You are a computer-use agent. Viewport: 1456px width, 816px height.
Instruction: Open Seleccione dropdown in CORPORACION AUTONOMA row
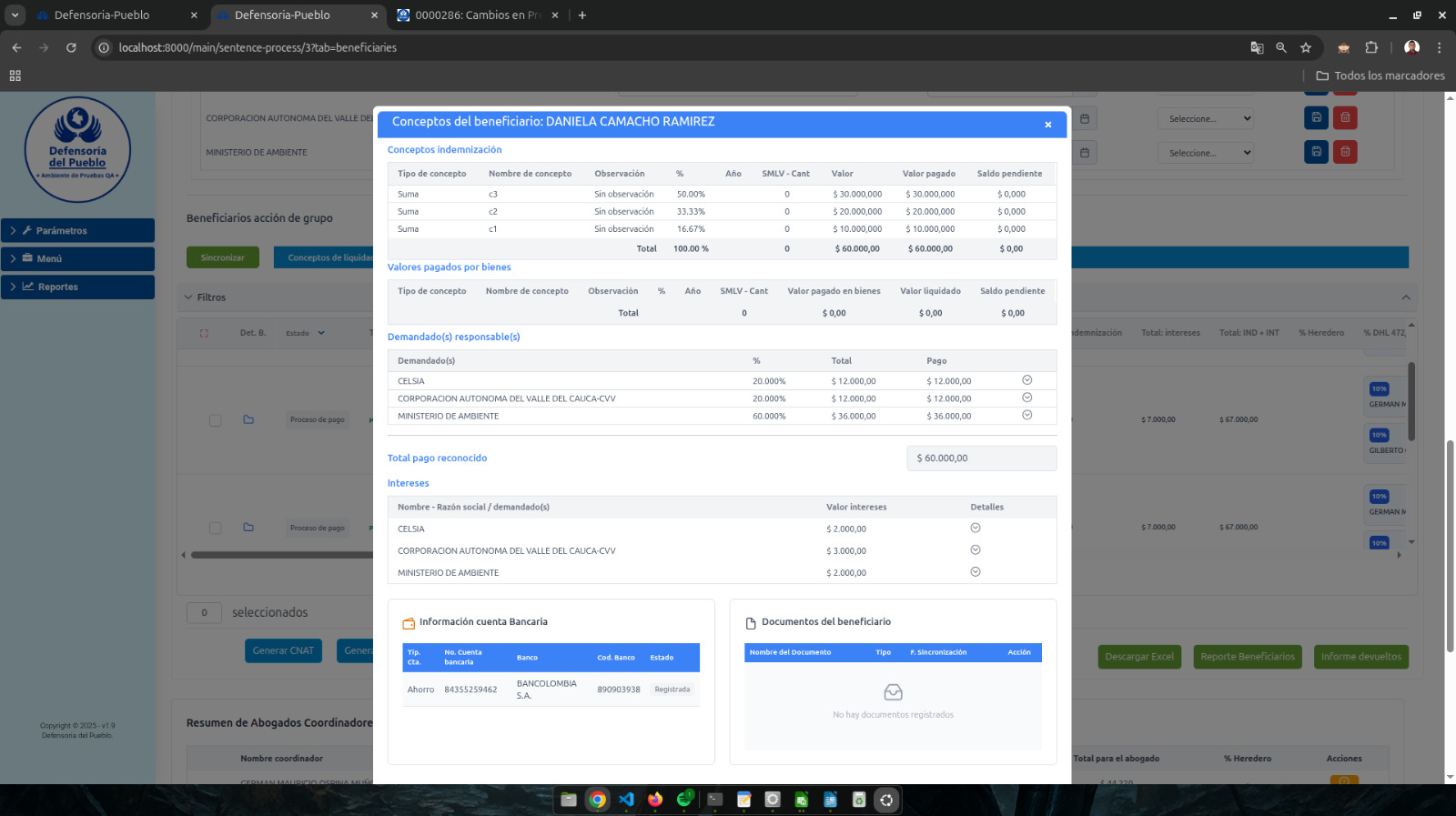click(x=1206, y=118)
